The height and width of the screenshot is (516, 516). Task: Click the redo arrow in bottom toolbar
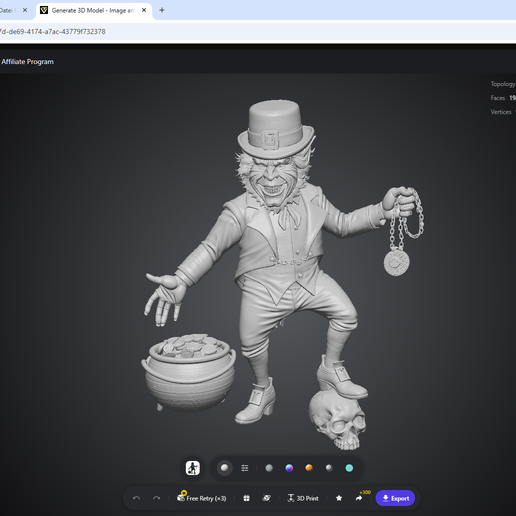coord(156,498)
